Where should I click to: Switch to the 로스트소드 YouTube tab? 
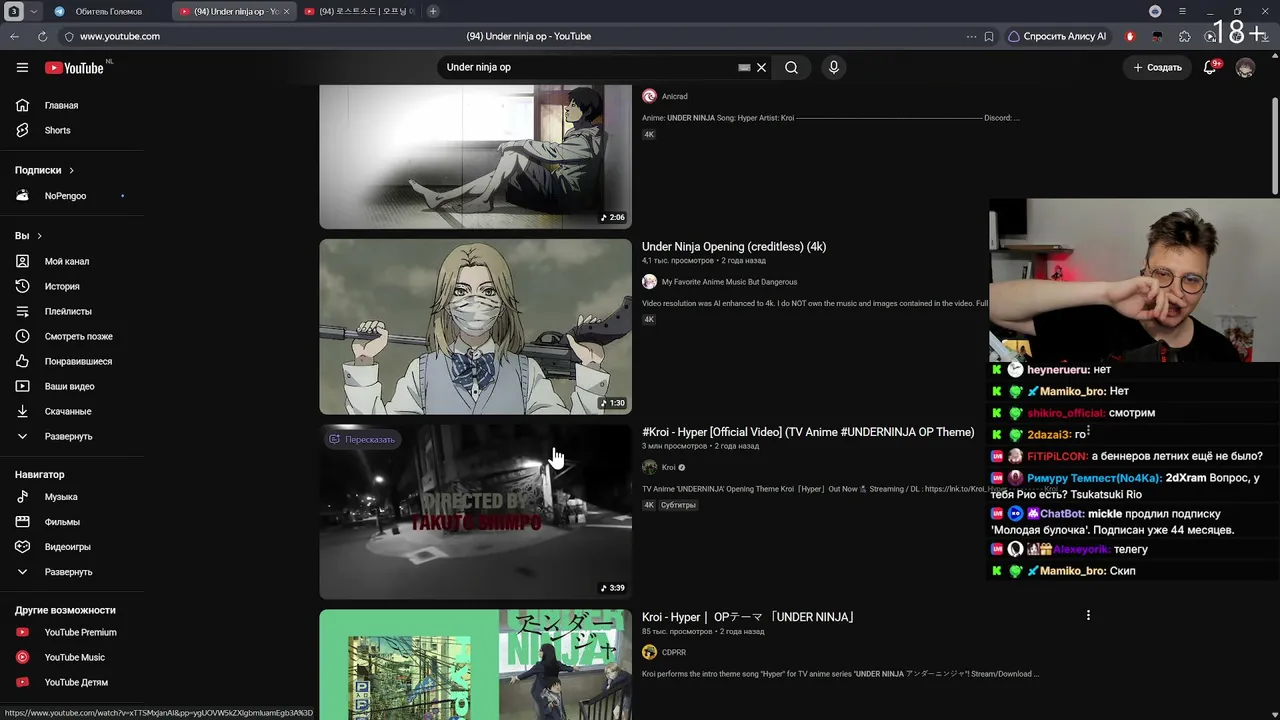pyautogui.click(x=358, y=11)
